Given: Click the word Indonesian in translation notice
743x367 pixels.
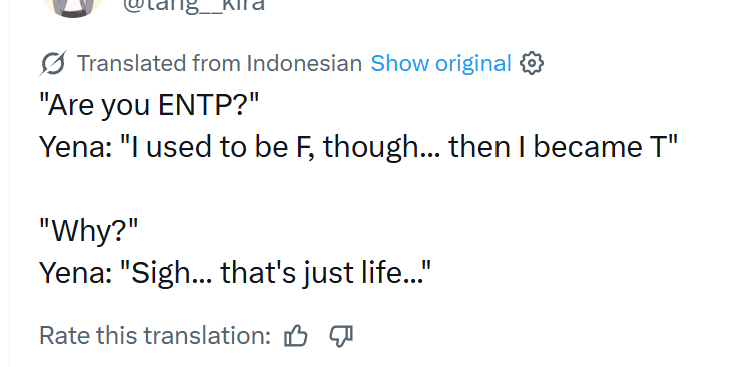Looking at the screenshot, I should (304, 63).
